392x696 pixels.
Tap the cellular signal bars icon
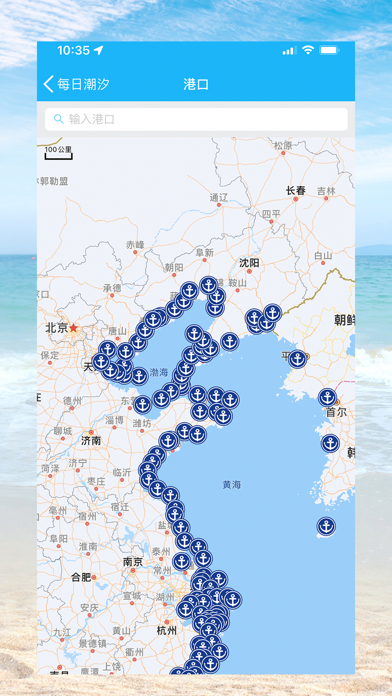click(289, 51)
